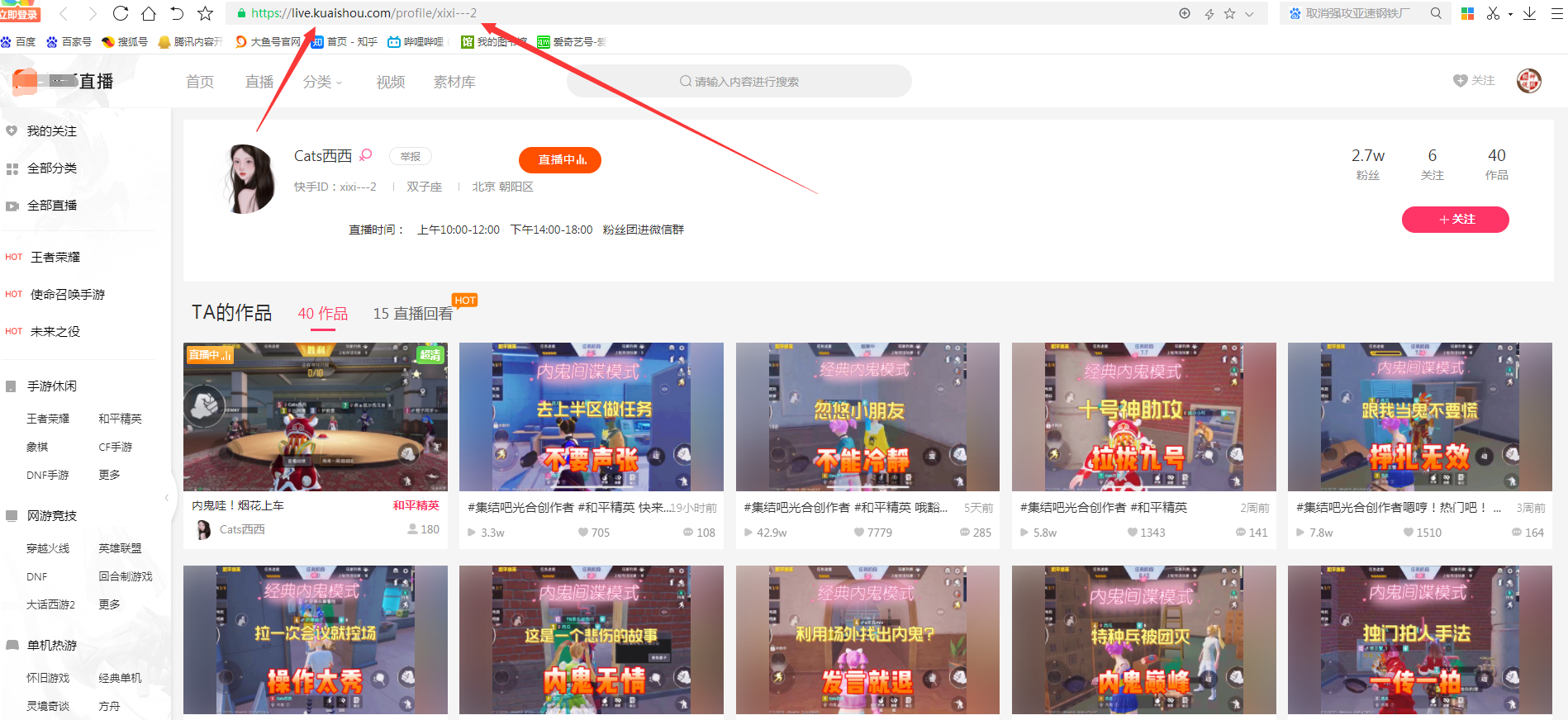The height and width of the screenshot is (720, 1568).
Task: Click the Kuaishou 直播 site logo
Action: 63,81
